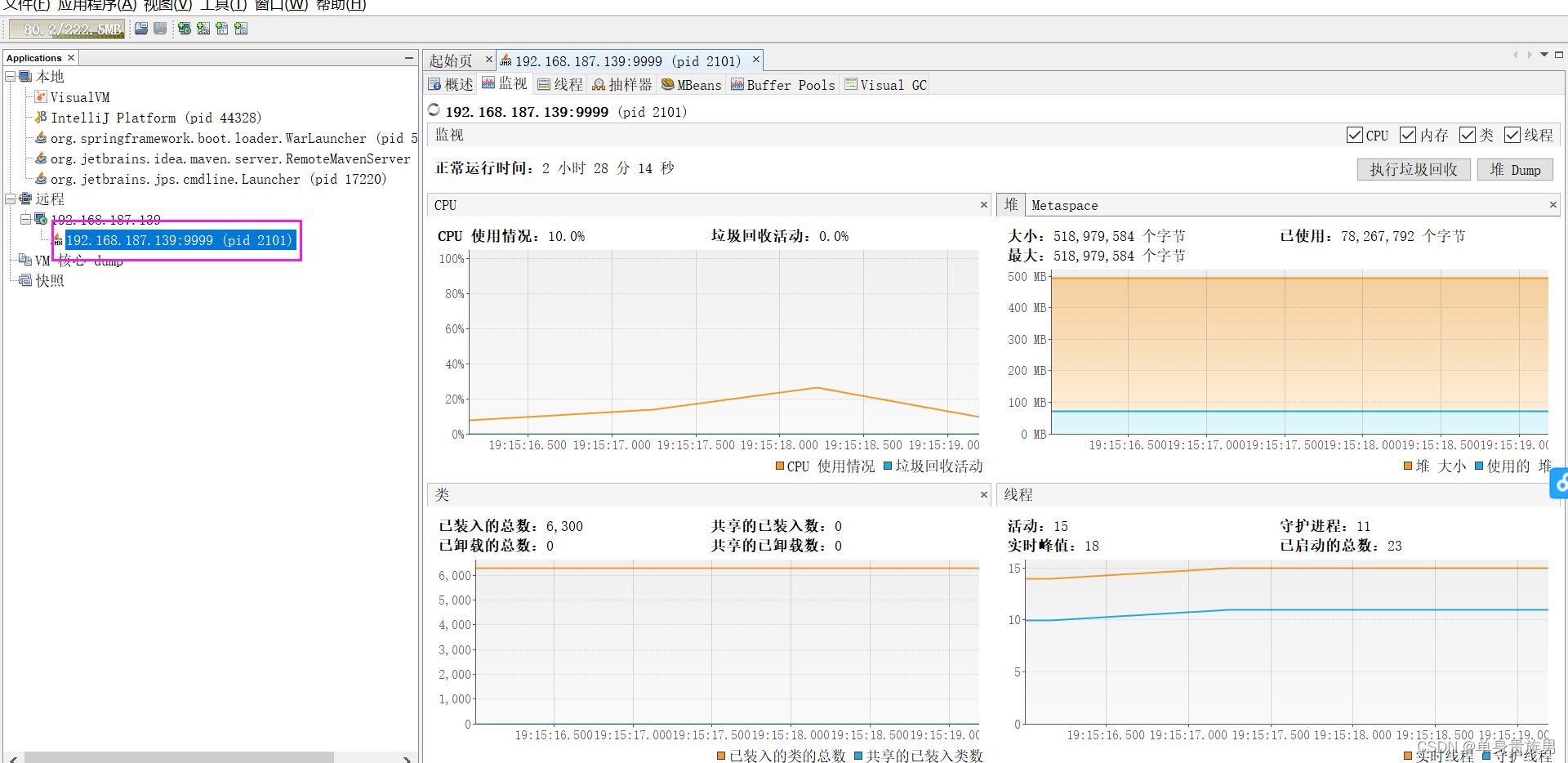Open the 工具(T) menu
Image resolution: width=1568 pixels, height=763 pixels.
(x=223, y=5)
